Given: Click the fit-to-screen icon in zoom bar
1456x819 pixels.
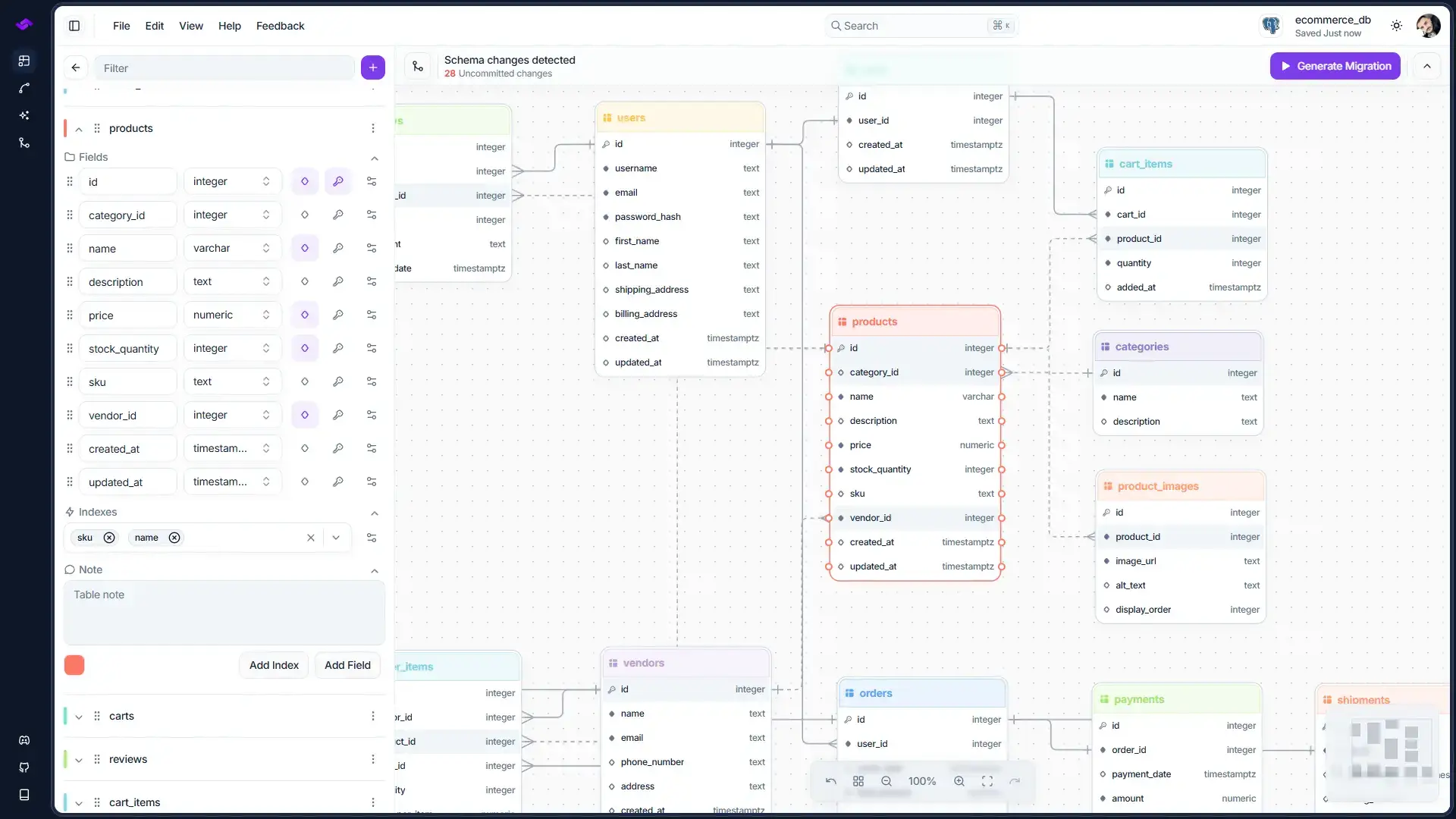Looking at the screenshot, I should [987, 781].
